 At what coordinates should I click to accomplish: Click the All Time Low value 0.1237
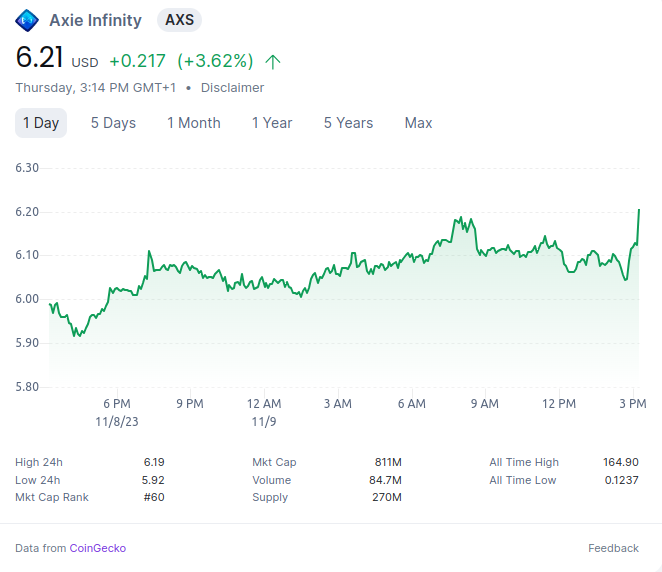[621, 480]
